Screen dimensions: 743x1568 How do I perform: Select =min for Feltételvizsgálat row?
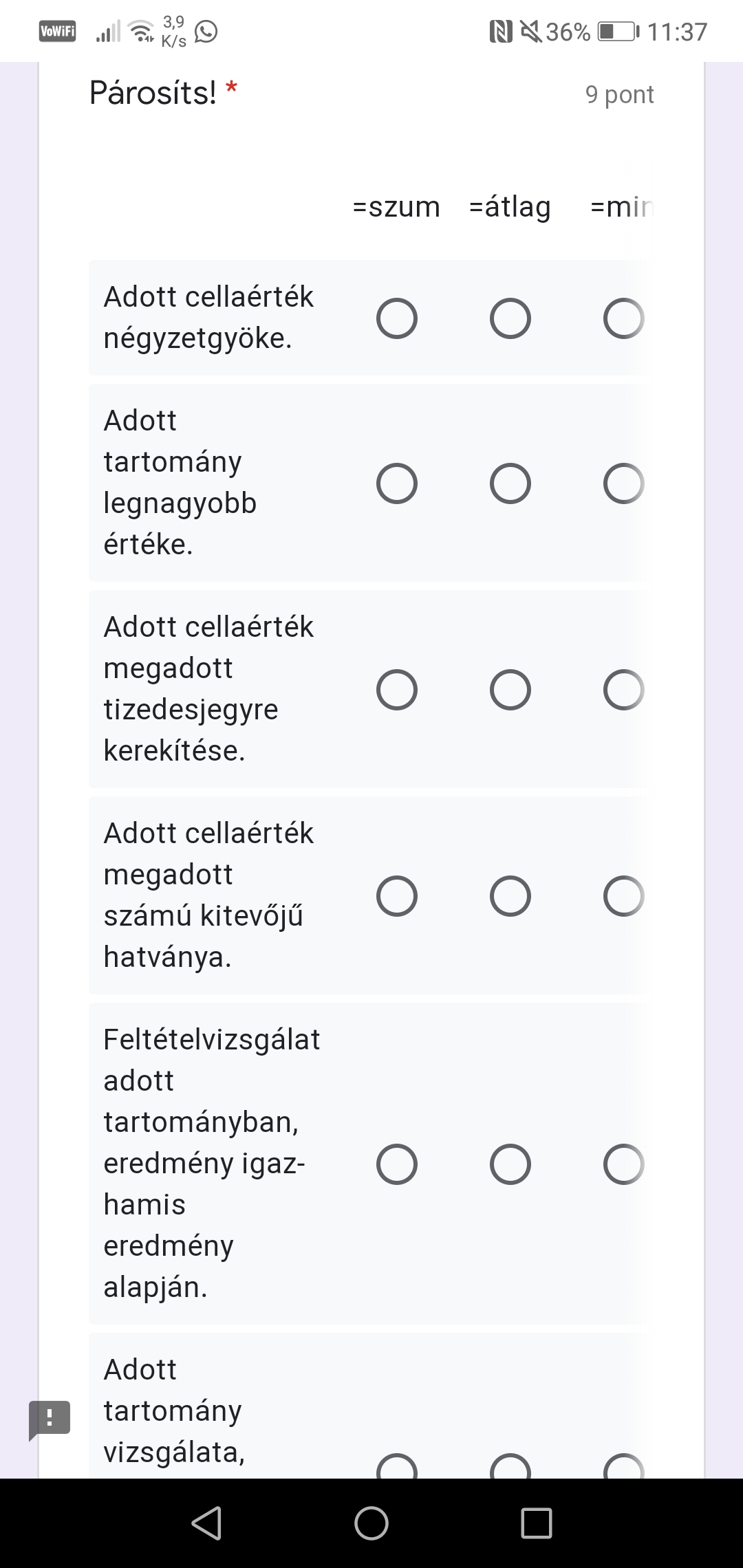[623, 1164]
